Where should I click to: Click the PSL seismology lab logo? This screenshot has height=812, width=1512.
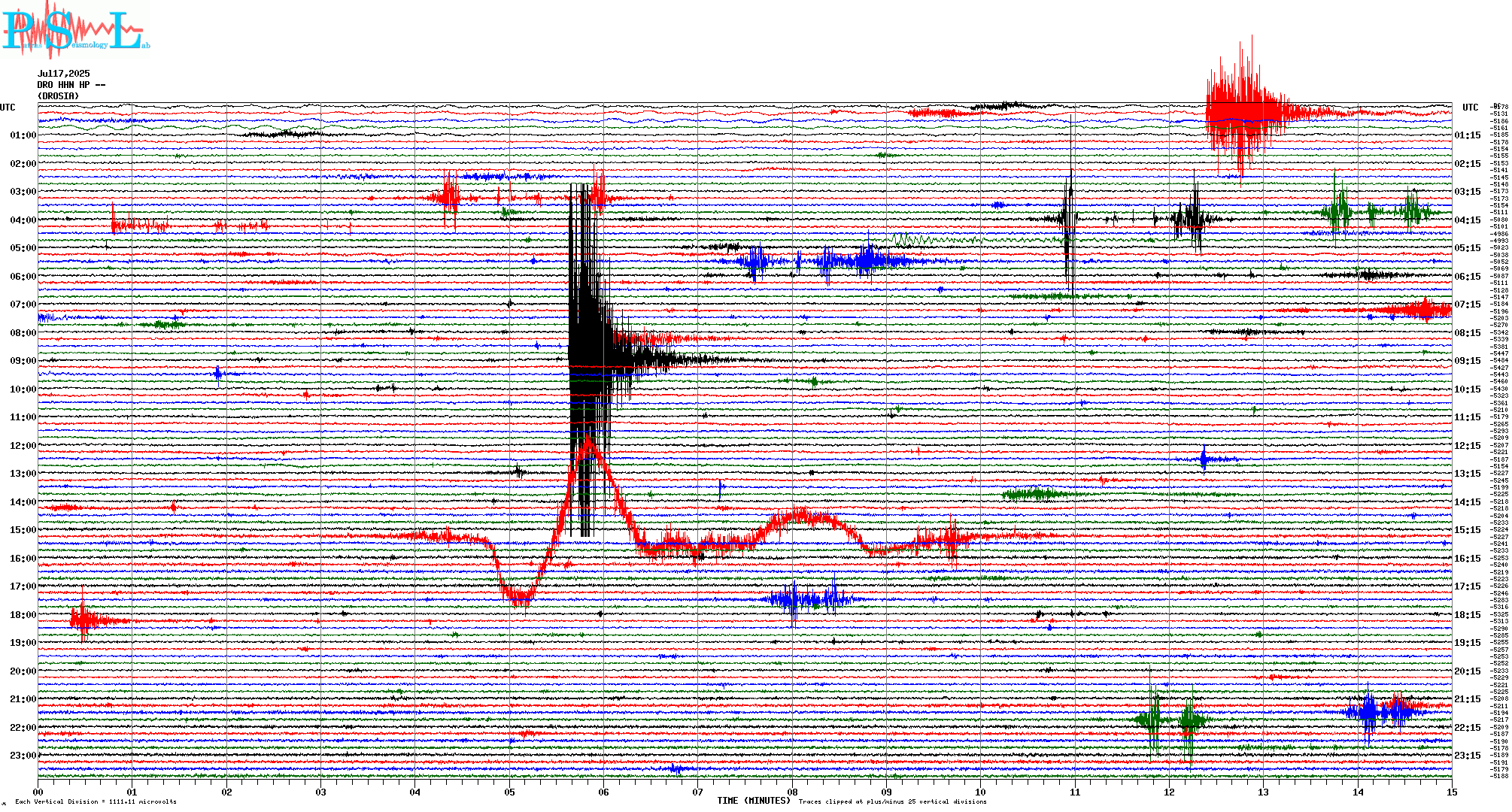pos(75,29)
